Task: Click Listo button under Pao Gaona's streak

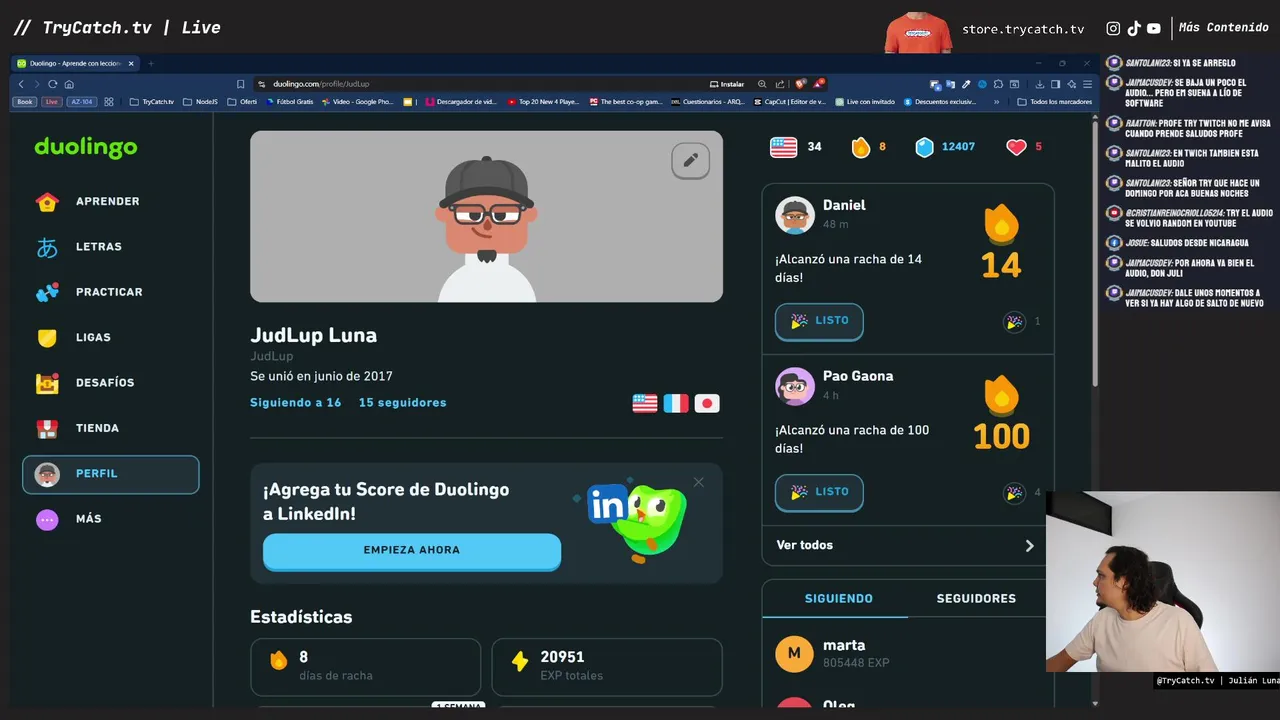Action: pos(819,492)
